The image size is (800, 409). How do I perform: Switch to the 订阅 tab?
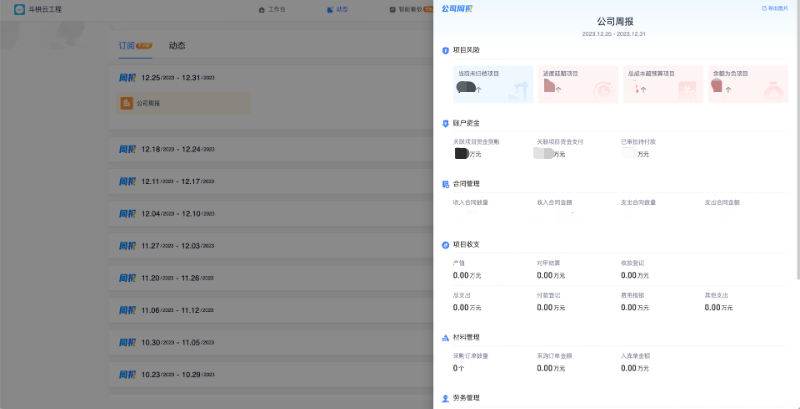coord(127,46)
